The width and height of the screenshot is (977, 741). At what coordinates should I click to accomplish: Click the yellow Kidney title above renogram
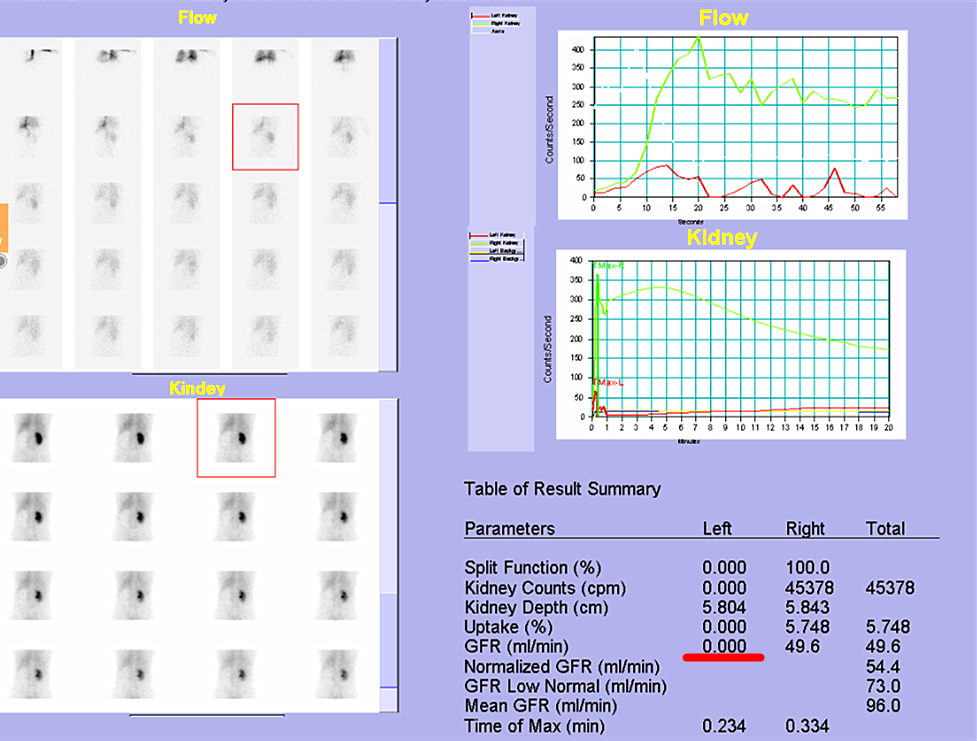coord(721,238)
